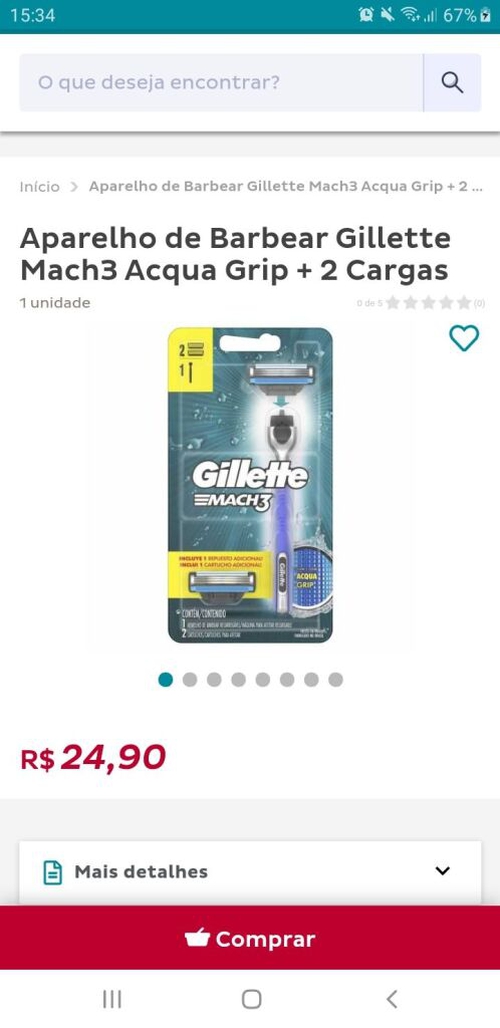Go to Início breadcrumb
This screenshot has height=1028, width=500.
click(39, 187)
